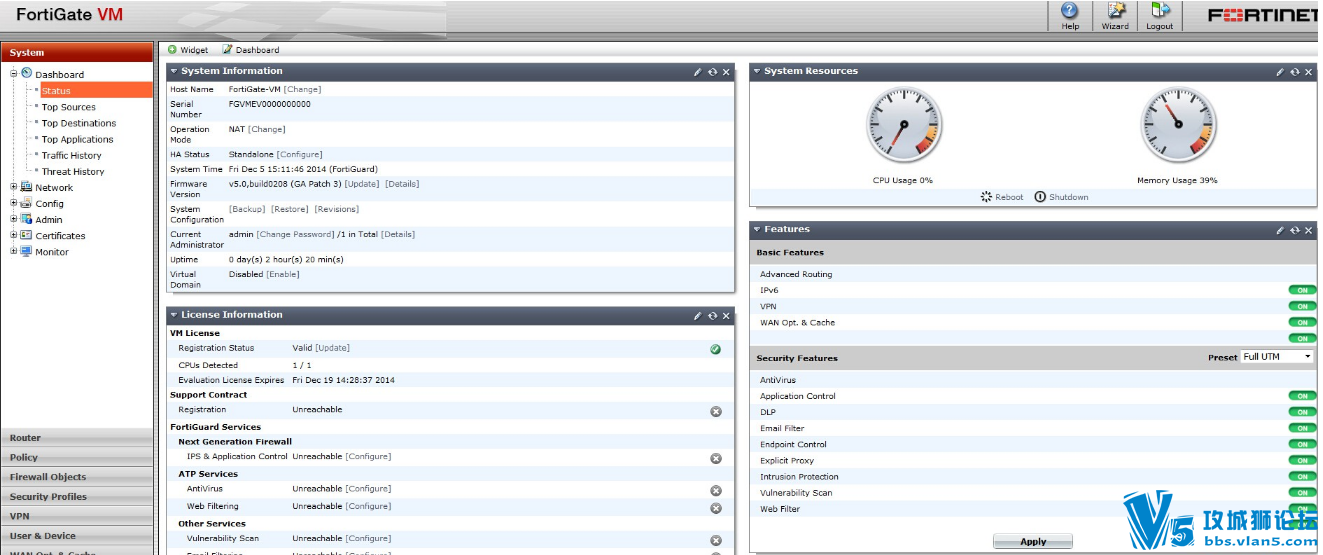1323x555 pixels.
Task: Open the Help icon in top bar
Action: coord(1070,11)
